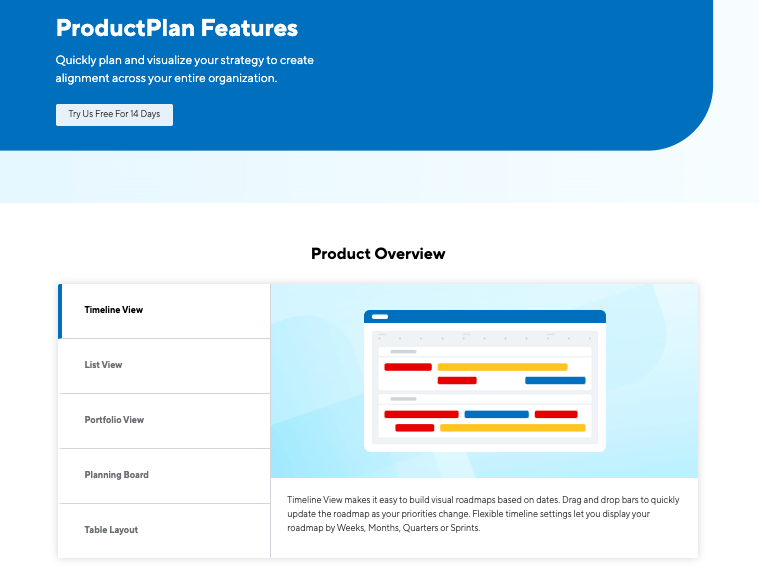This screenshot has width=759, height=572.
Task: Click the long yellow bar in top lane
Action: 502,367
